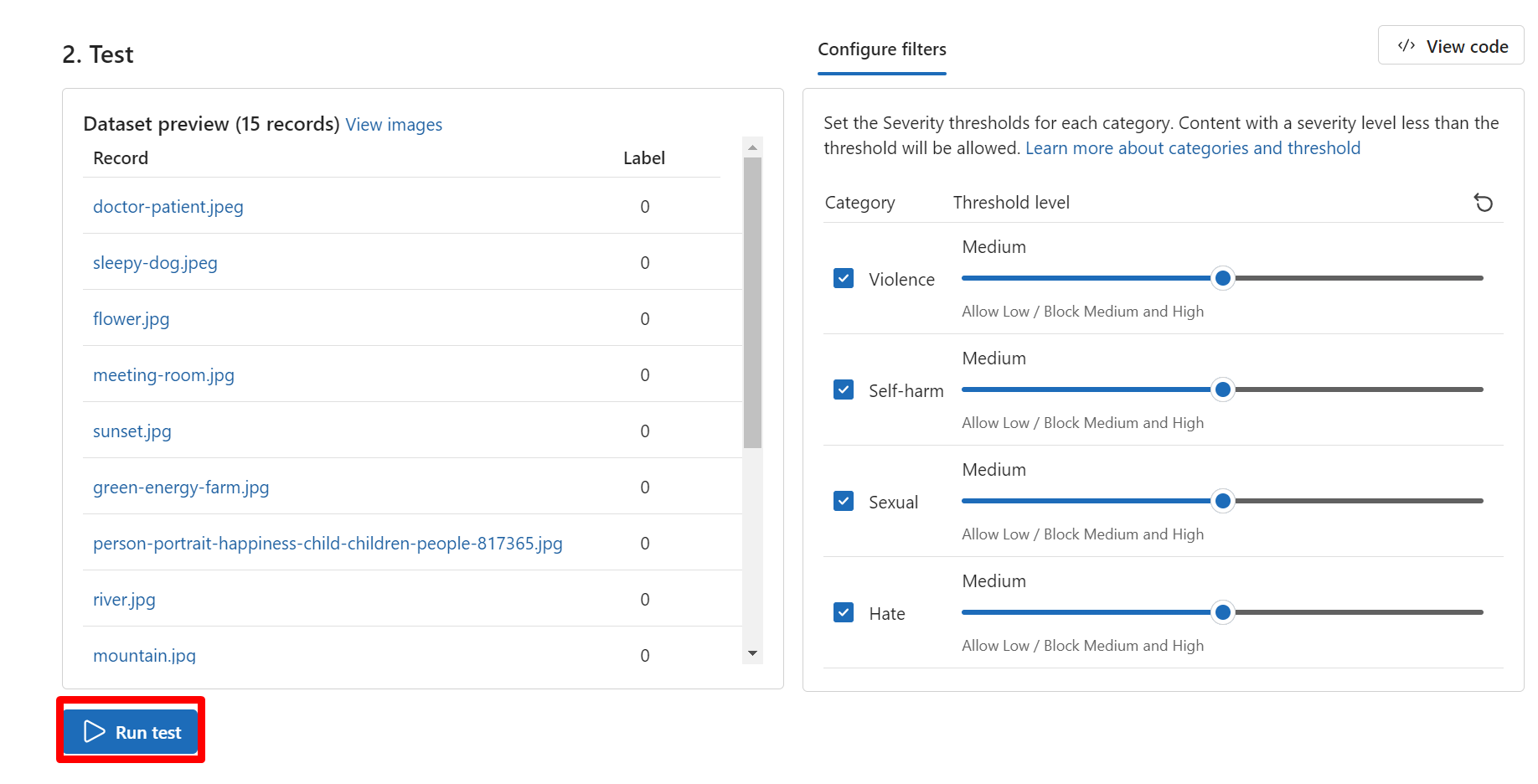Viewport: 1538px width, 784px height.
Task: Open doctor-patient.jpeg record
Action: (168, 207)
